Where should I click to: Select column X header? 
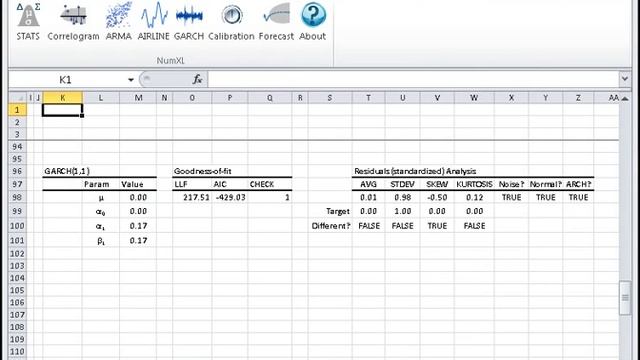(511, 98)
